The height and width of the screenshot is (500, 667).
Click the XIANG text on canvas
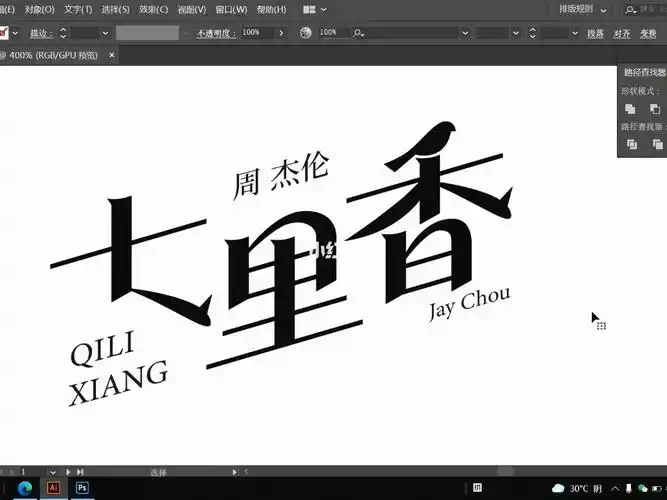pos(118,383)
